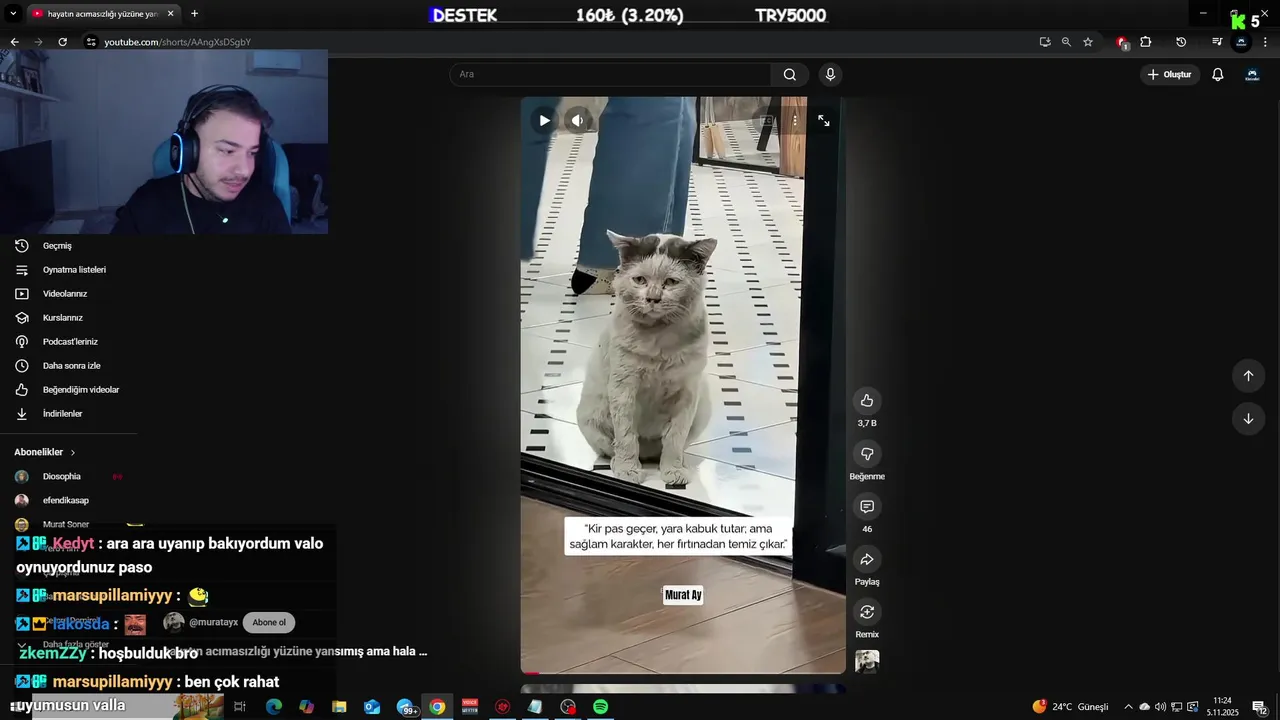1280x720 pixels.
Task: Open the Chrome extensions puzzle menu
Action: pyautogui.click(x=1146, y=42)
